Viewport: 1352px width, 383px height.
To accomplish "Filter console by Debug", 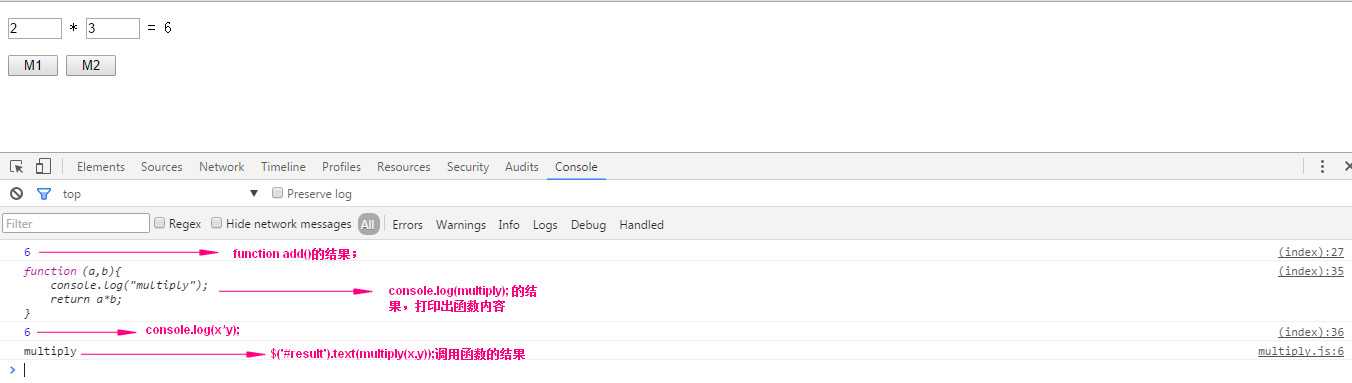I will [x=589, y=225].
